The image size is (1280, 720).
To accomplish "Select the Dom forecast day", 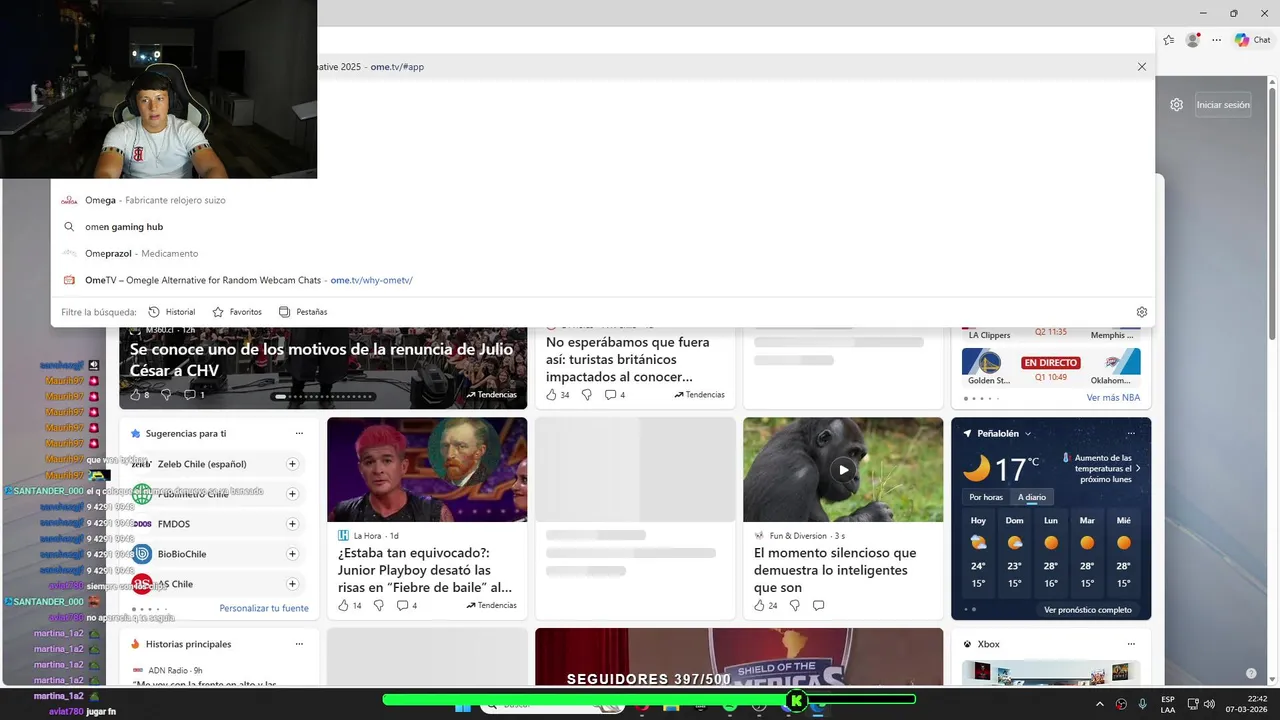I will (1014, 554).
